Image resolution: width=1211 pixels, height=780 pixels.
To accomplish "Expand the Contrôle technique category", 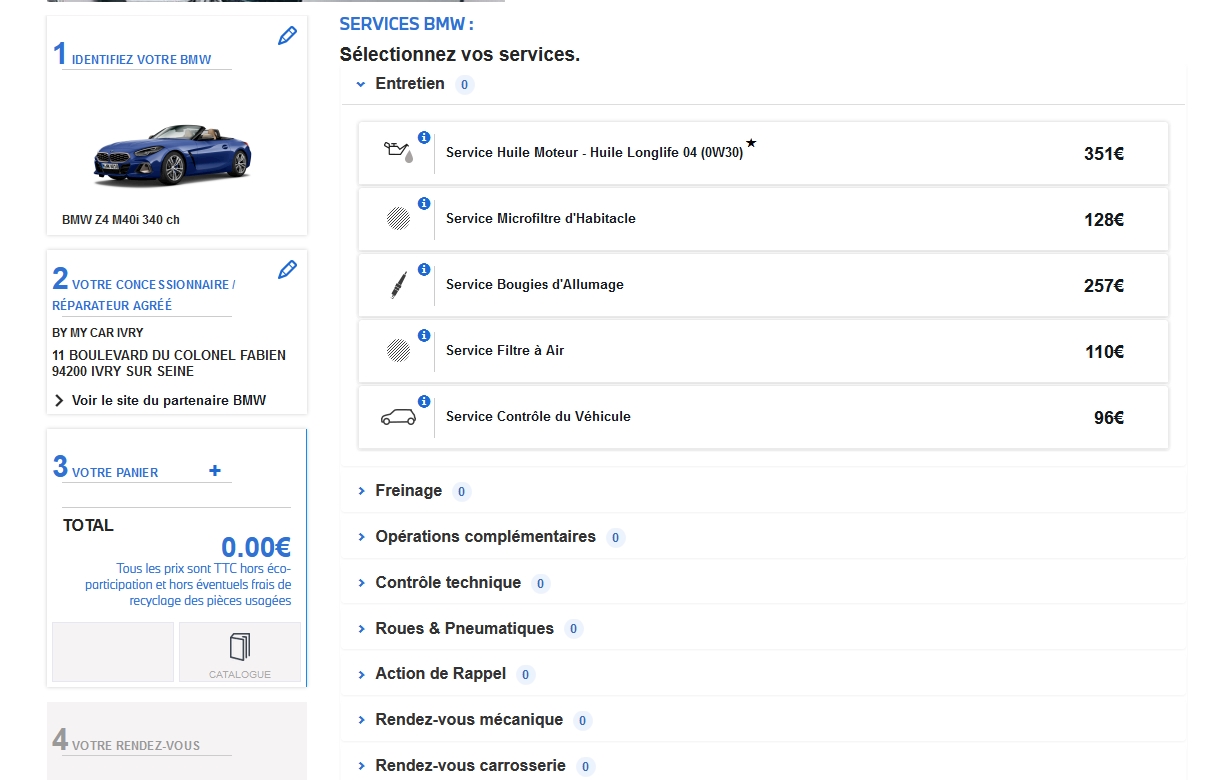I will tap(447, 583).
